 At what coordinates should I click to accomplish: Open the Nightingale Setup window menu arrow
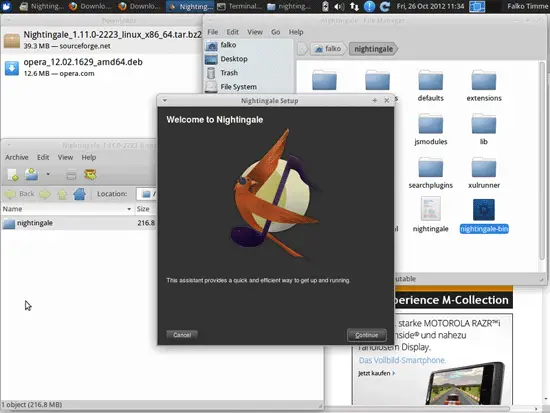165,101
